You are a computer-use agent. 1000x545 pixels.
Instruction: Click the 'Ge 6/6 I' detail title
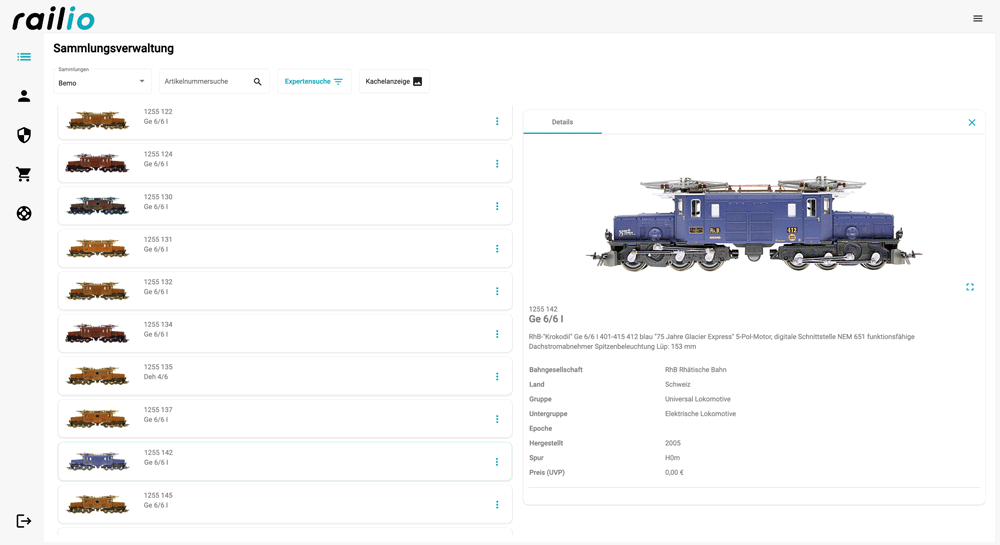(x=546, y=319)
